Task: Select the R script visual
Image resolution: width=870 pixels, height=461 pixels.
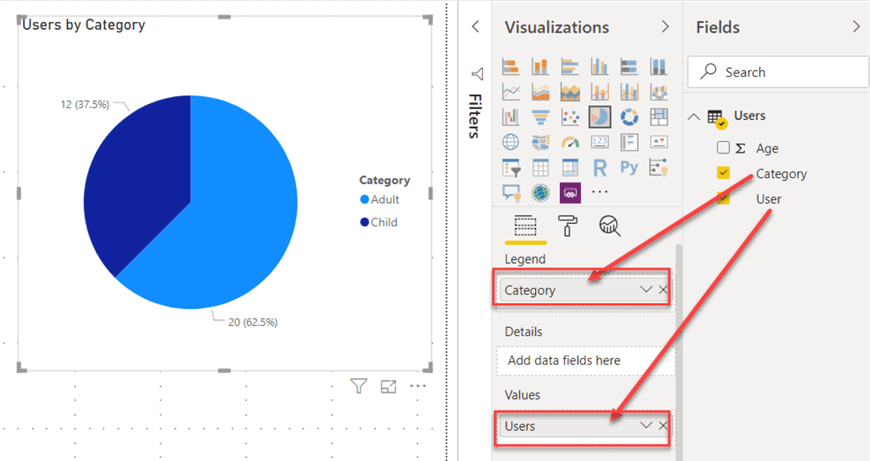Action: point(599,168)
